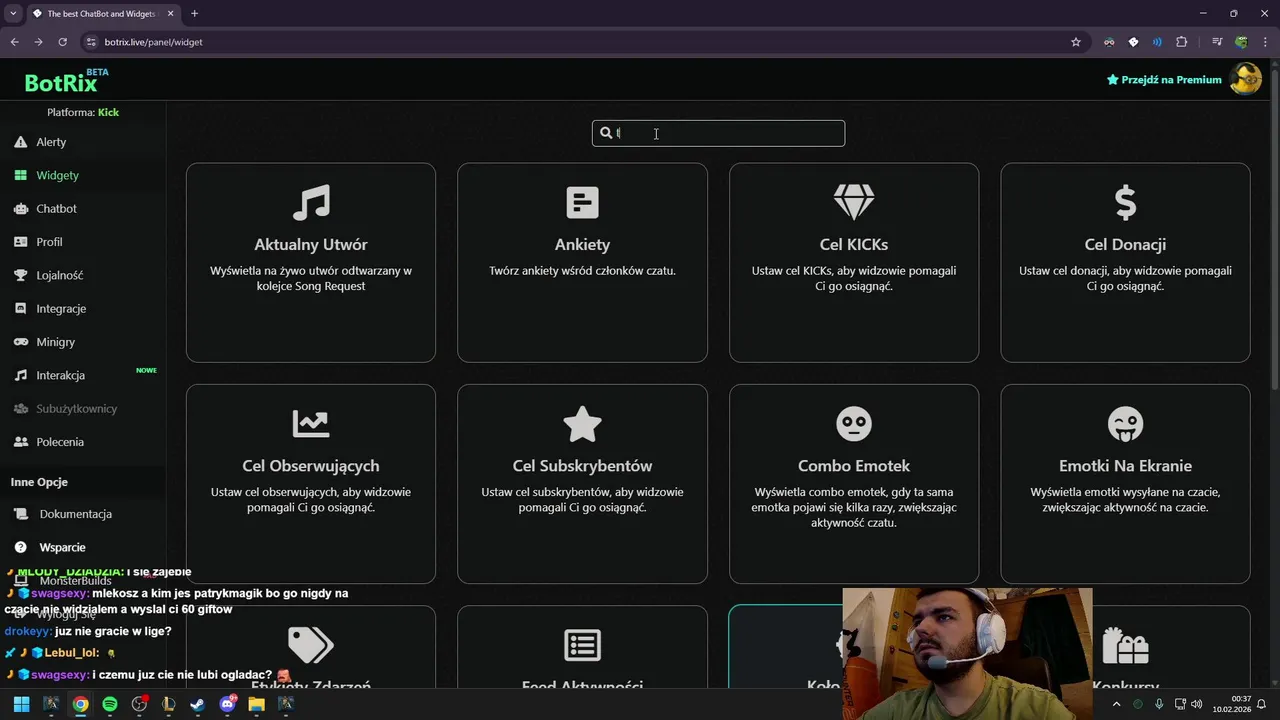Image resolution: width=1280 pixels, height=720 pixels.
Task: Click the Polecenia users icon
Action: click(x=20, y=442)
